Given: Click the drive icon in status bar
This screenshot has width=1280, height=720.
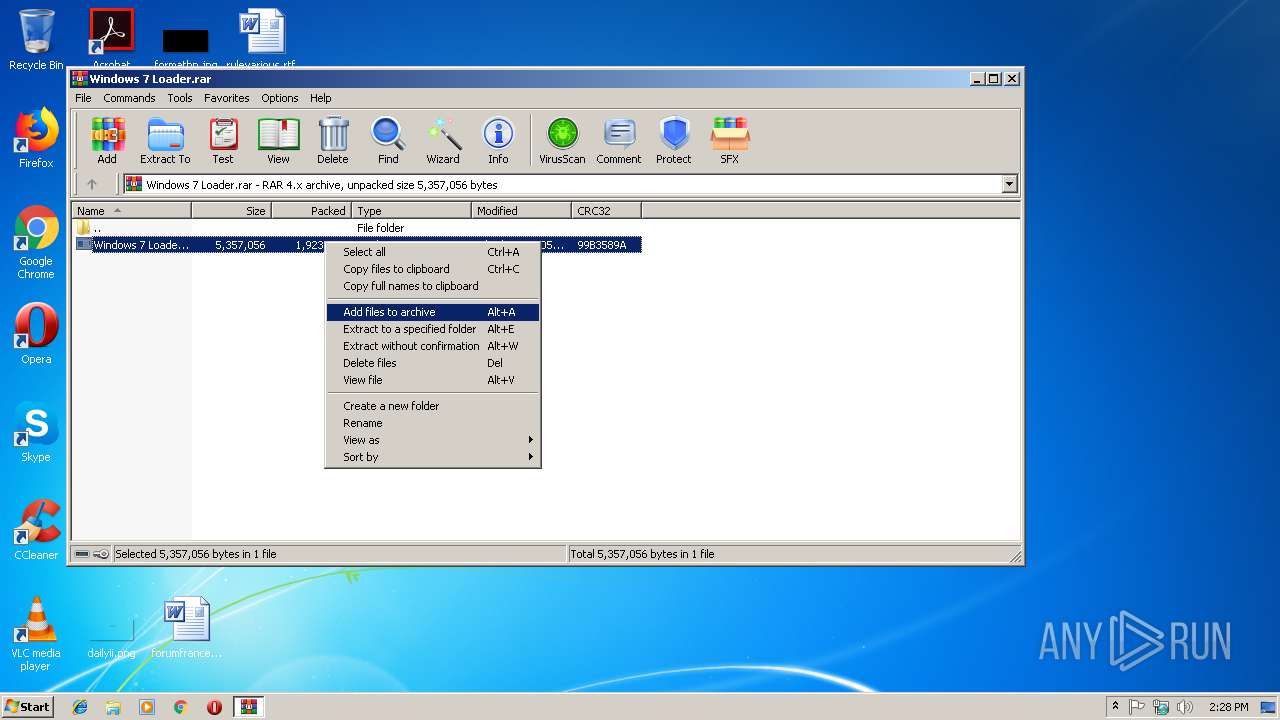Looking at the screenshot, I should pyautogui.click(x=82, y=554).
